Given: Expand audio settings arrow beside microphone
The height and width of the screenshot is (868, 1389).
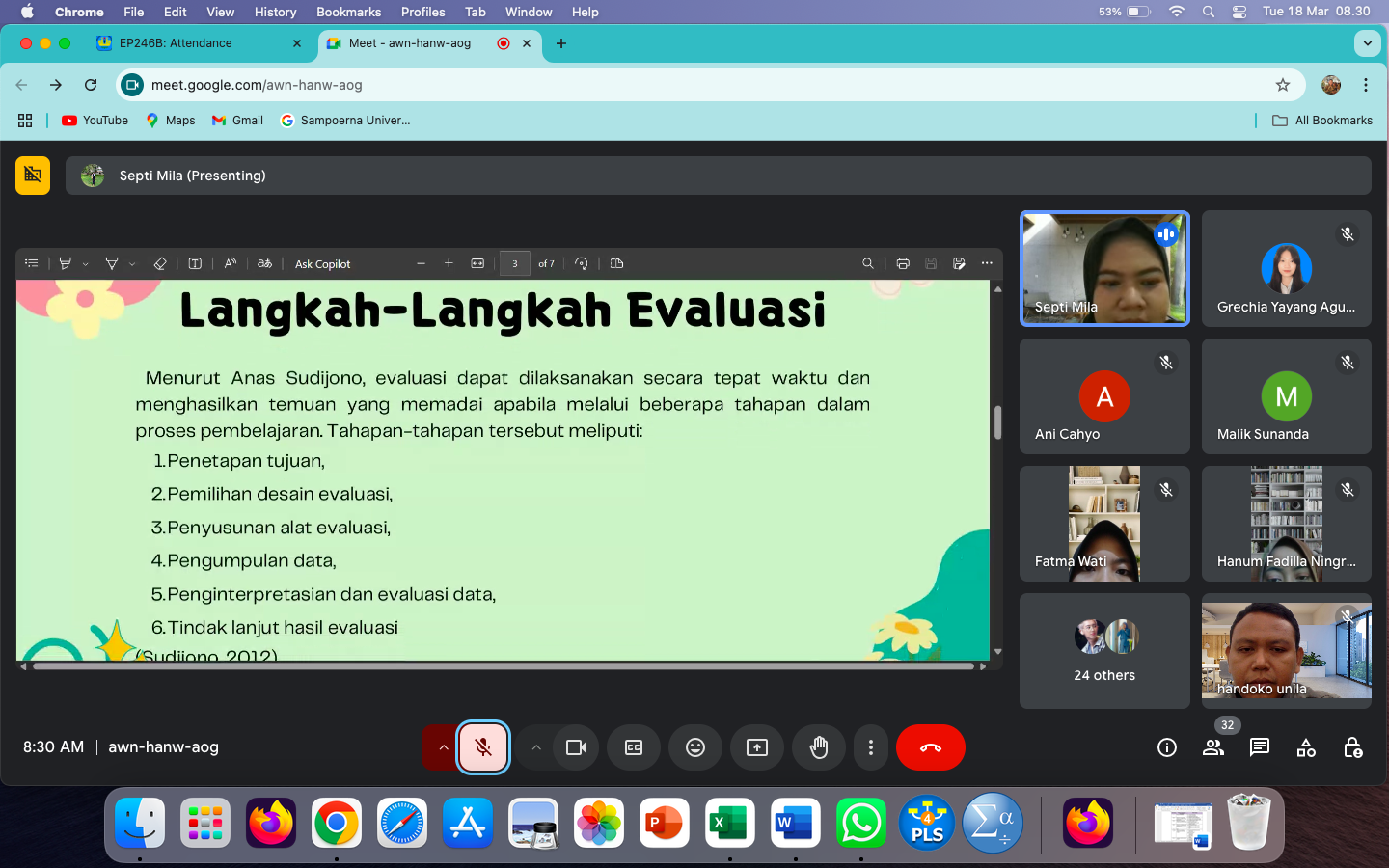Looking at the screenshot, I should pyautogui.click(x=443, y=747).
